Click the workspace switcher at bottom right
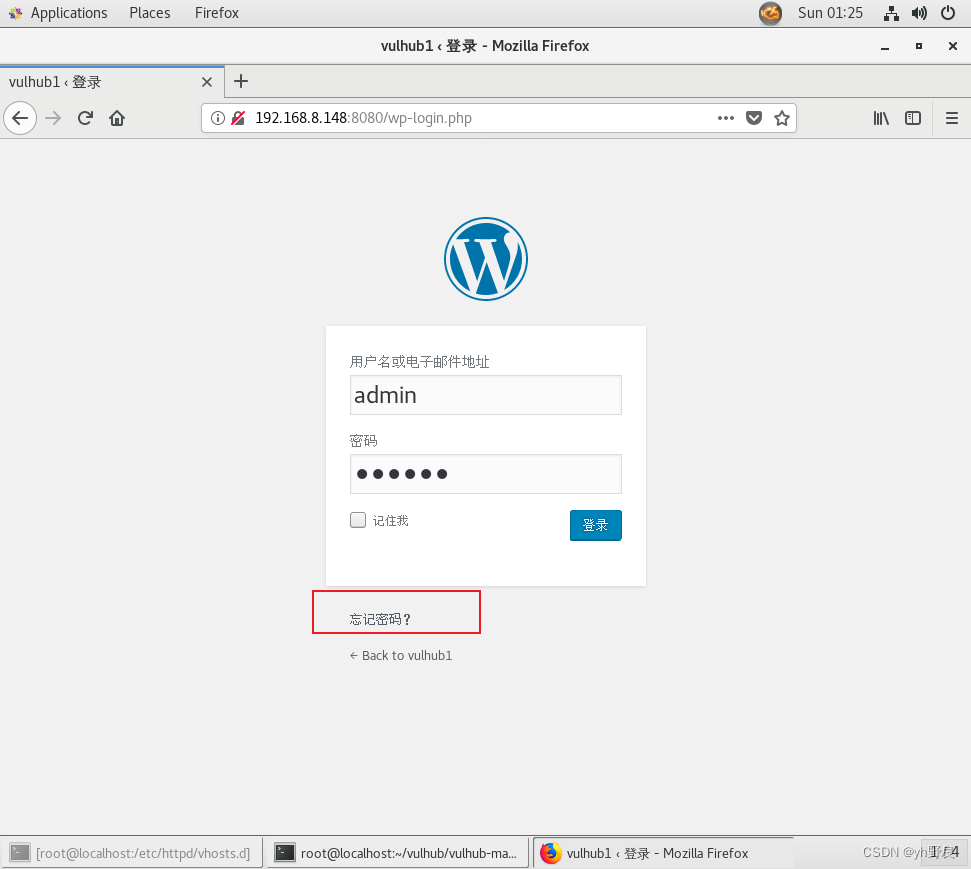This screenshot has width=971, height=869. click(944, 852)
